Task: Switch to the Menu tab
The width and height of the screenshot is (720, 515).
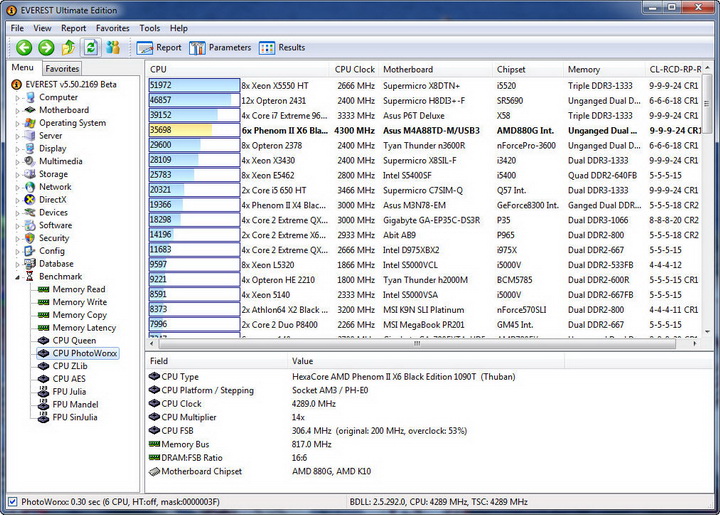Action: [x=22, y=67]
